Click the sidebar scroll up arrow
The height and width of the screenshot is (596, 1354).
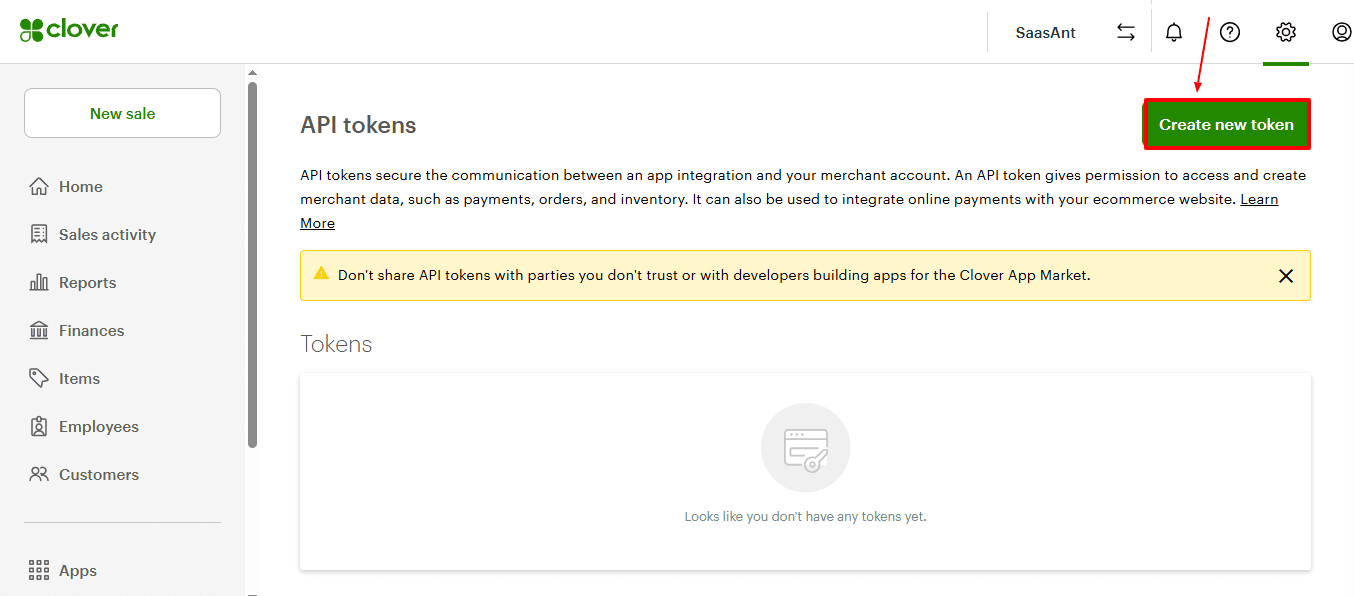[x=252, y=72]
